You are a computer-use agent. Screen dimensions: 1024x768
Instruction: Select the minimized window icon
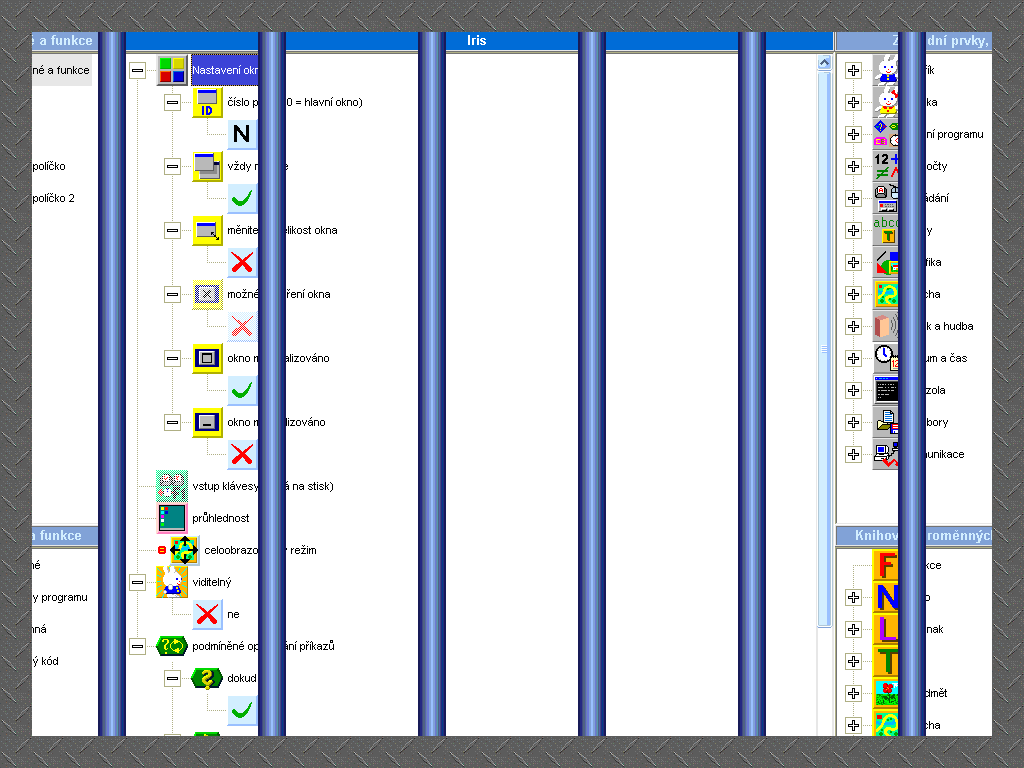point(207,422)
